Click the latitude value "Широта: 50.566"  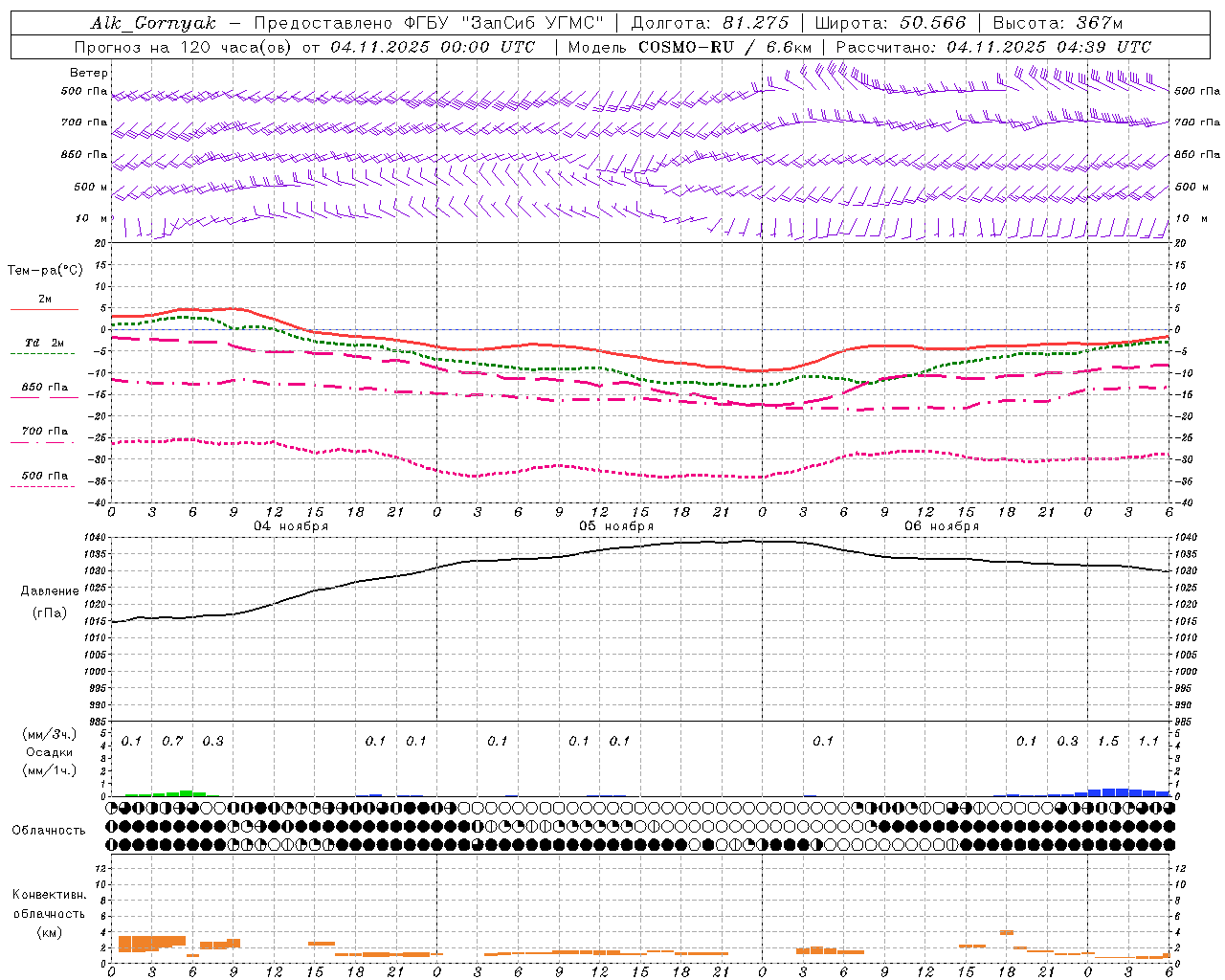point(890,23)
